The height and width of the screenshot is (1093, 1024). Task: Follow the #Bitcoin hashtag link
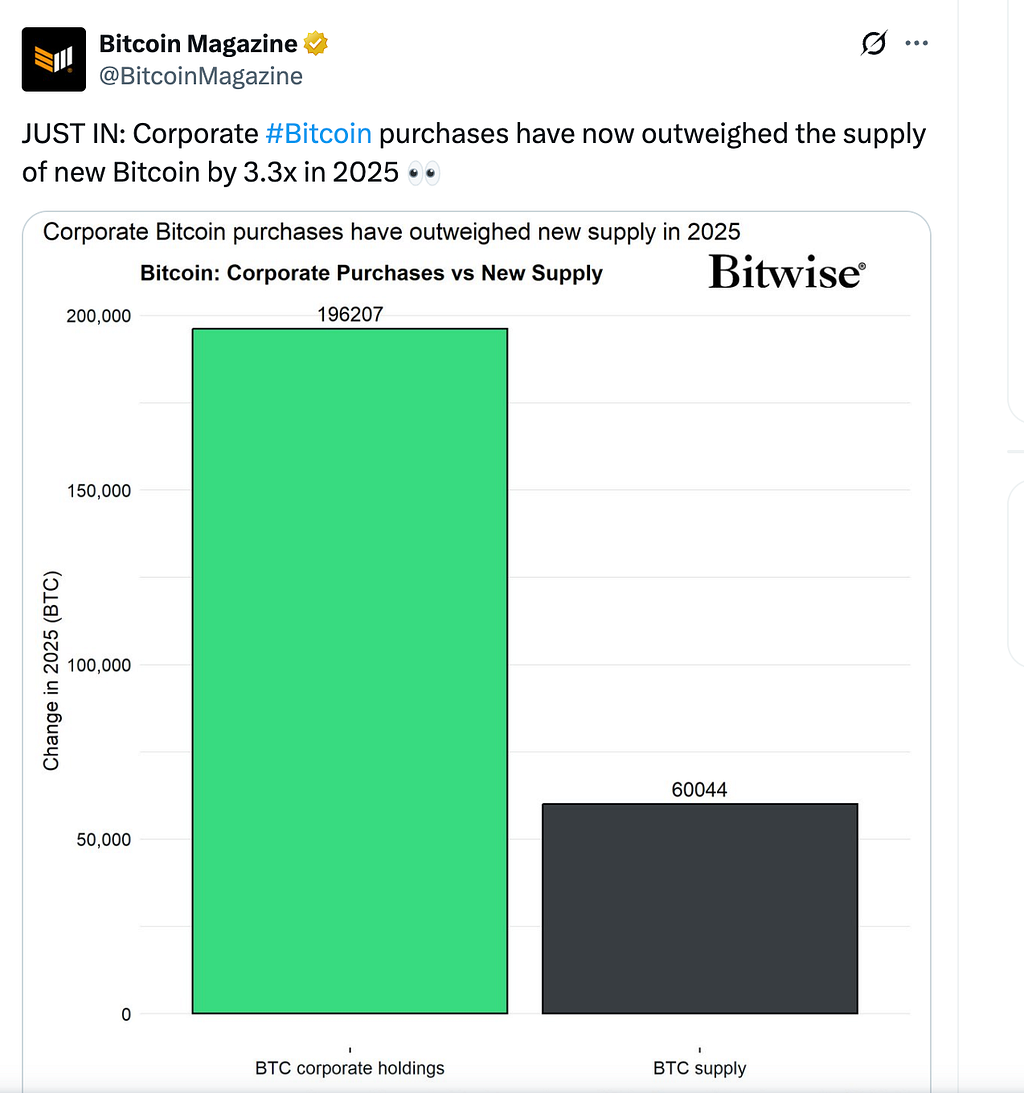[x=319, y=134]
